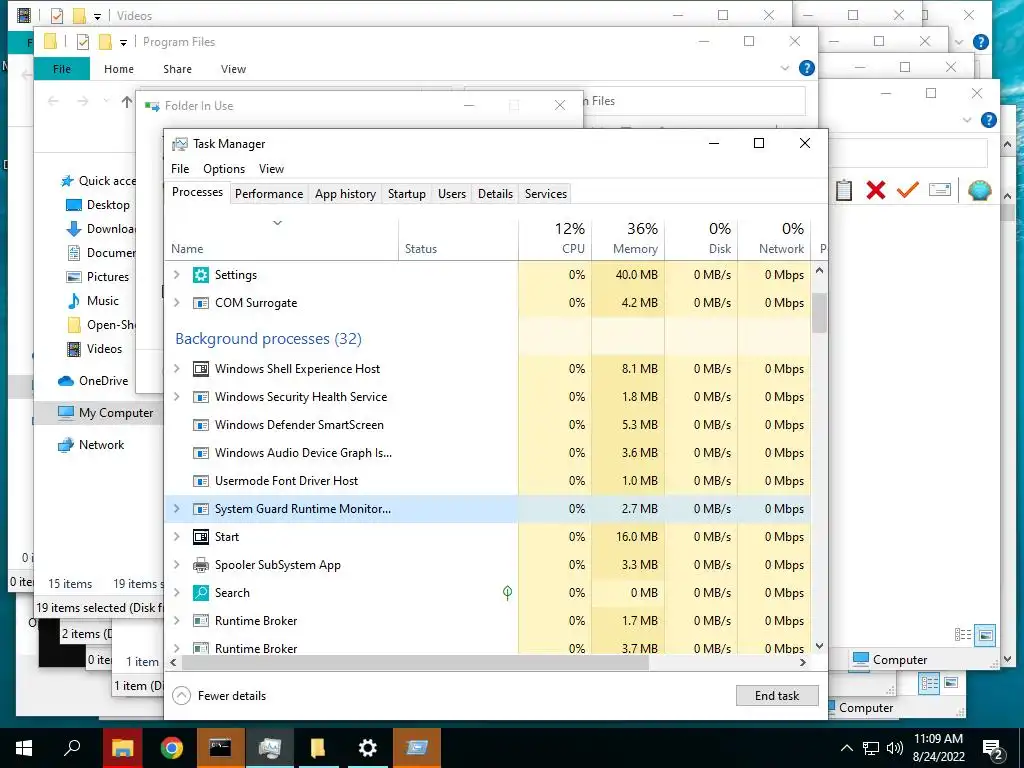Switch to the Services tab
Image resolution: width=1024 pixels, height=768 pixels.
pyautogui.click(x=546, y=194)
